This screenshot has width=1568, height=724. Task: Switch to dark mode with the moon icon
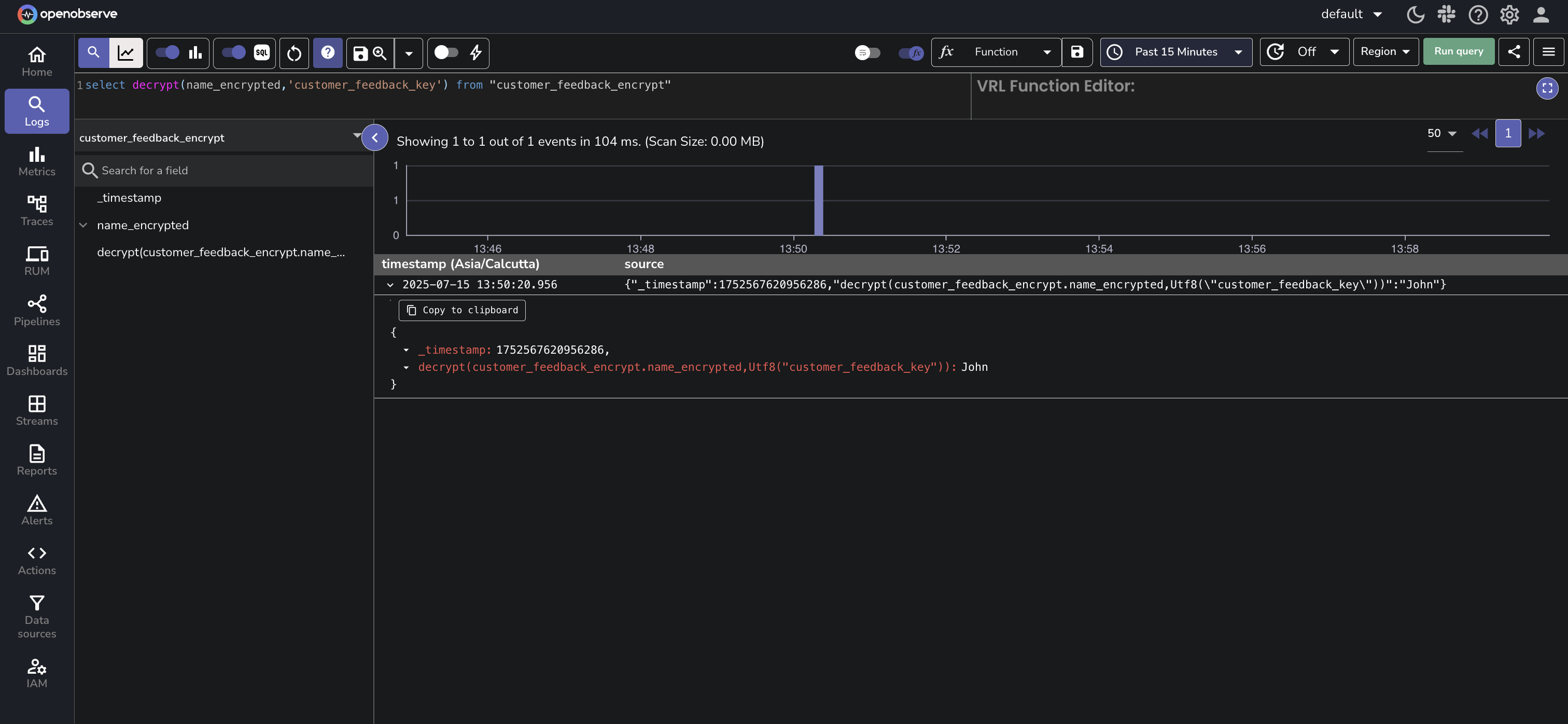(1416, 15)
